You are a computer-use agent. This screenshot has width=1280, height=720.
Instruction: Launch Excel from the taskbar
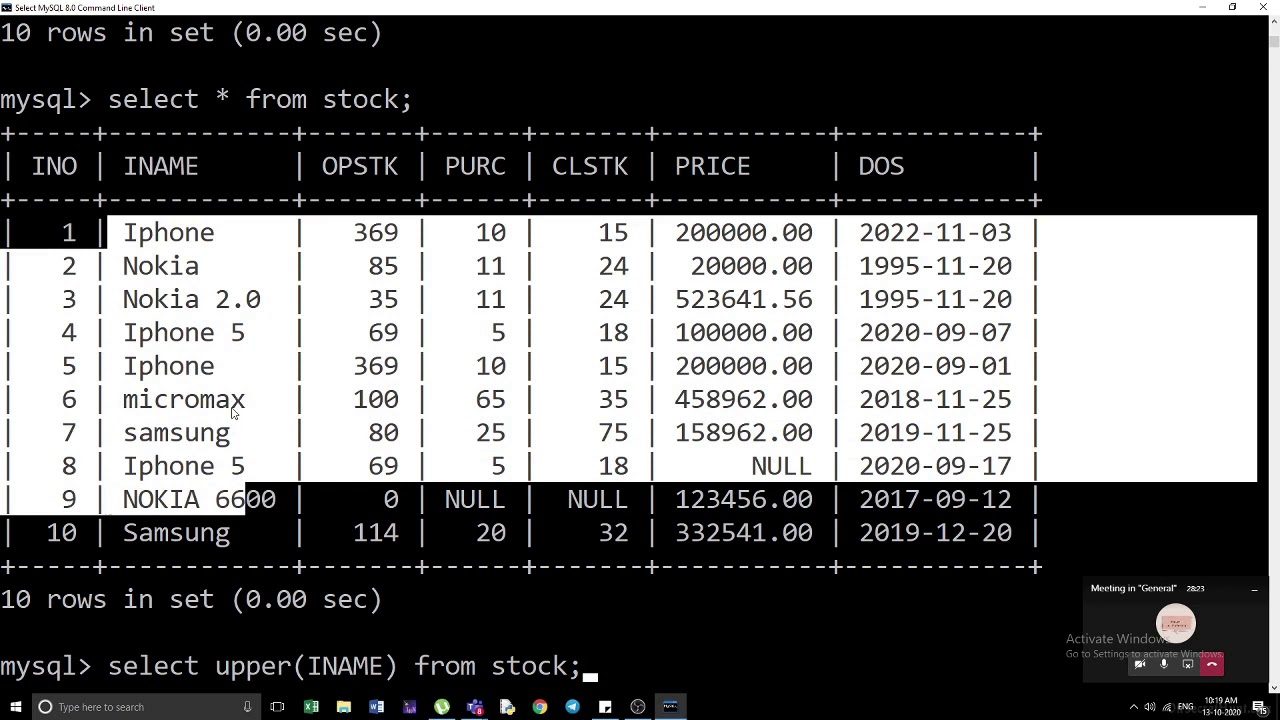coord(311,707)
